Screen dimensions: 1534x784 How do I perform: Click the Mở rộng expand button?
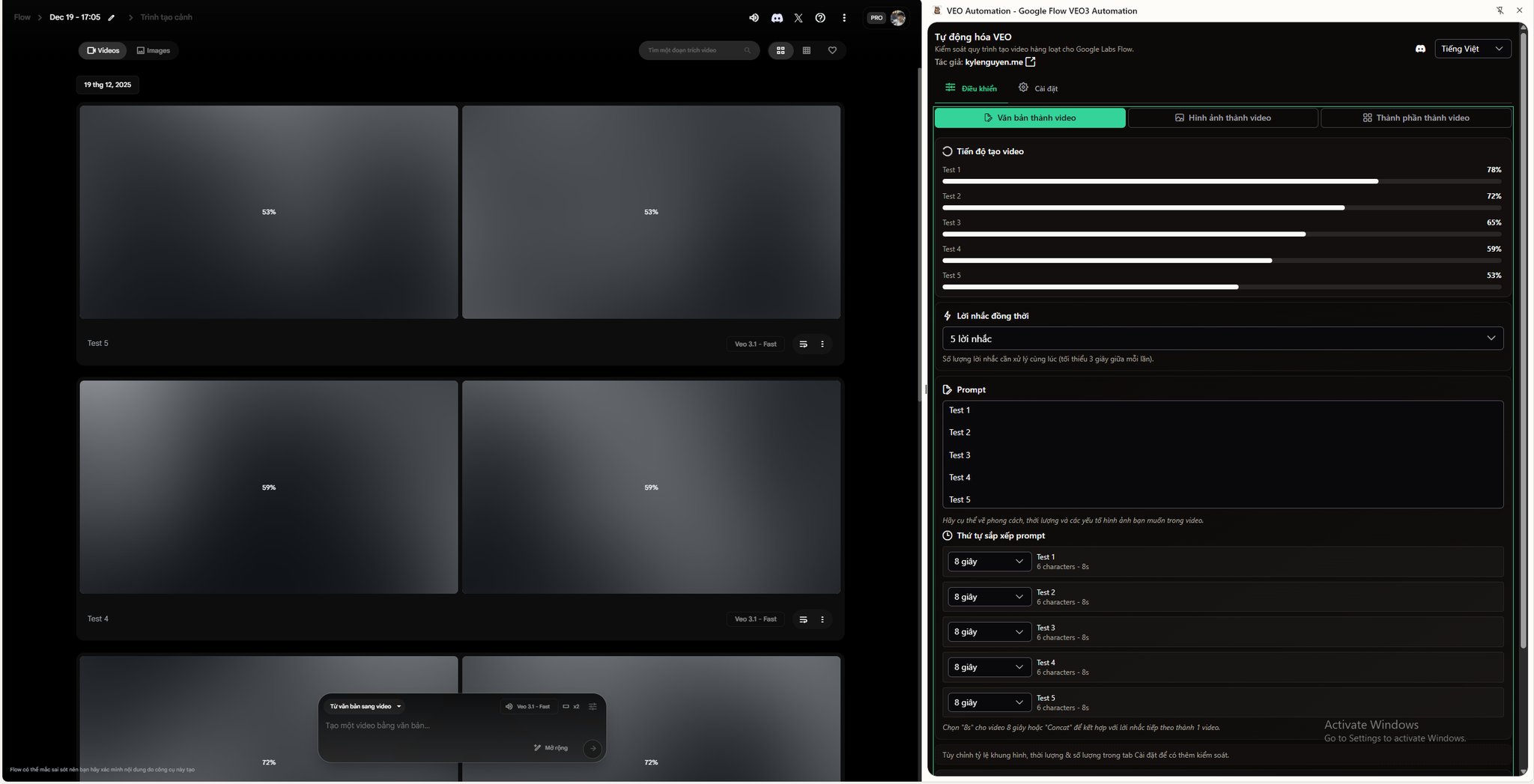pyautogui.click(x=551, y=748)
